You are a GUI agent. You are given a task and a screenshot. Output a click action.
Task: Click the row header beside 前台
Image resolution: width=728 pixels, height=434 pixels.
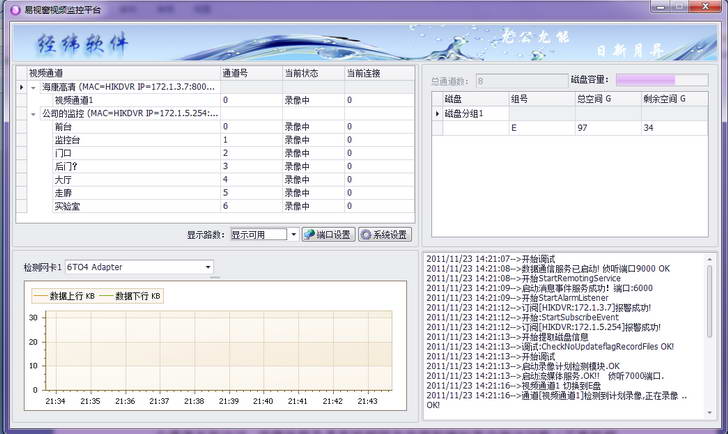point(21,127)
